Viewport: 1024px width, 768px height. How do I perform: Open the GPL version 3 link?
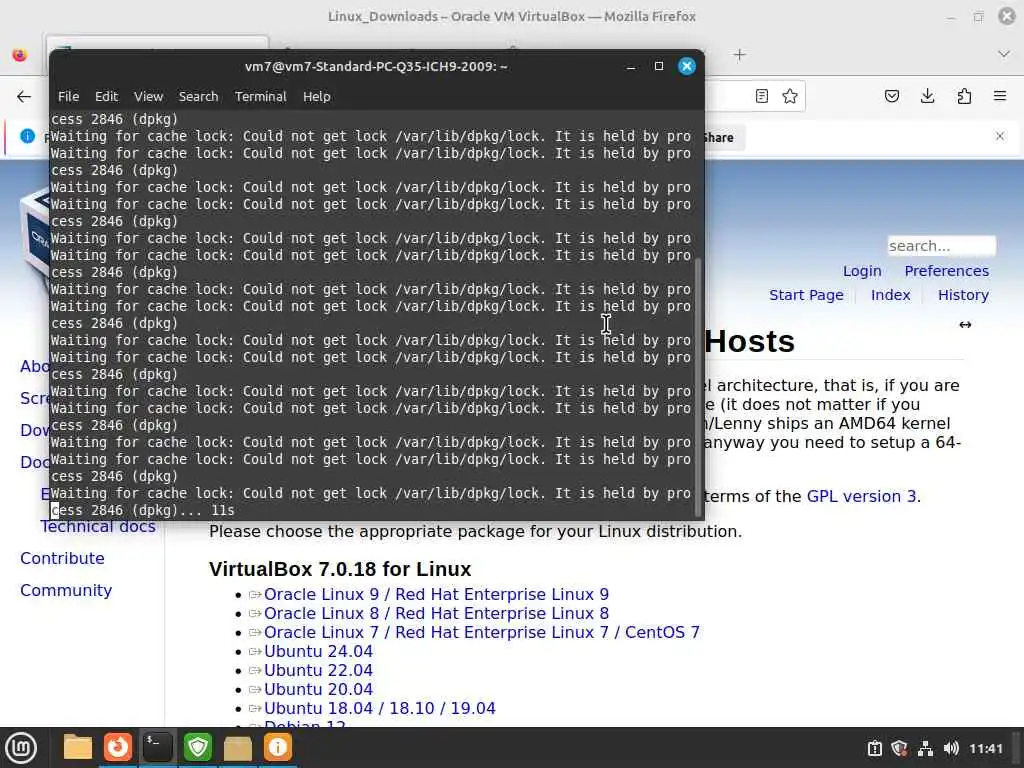pyautogui.click(x=861, y=496)
